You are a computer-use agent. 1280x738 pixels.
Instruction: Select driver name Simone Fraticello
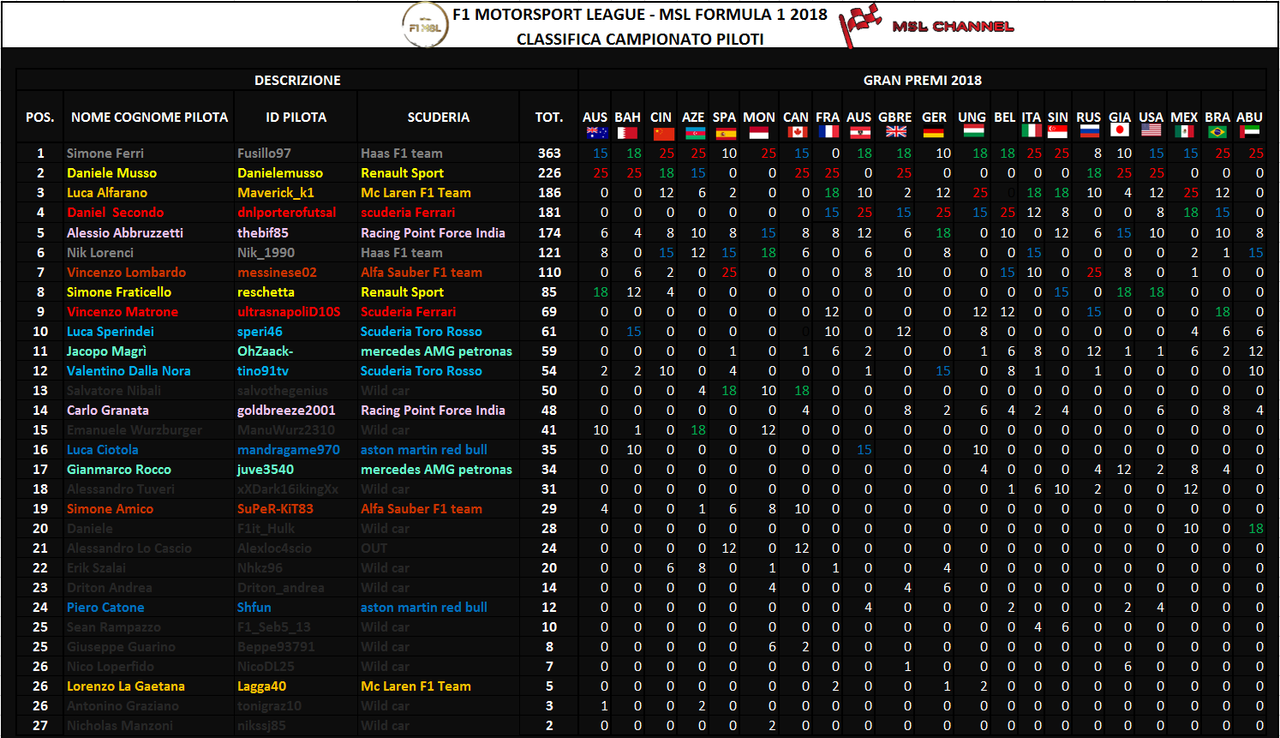coord(119,292)
